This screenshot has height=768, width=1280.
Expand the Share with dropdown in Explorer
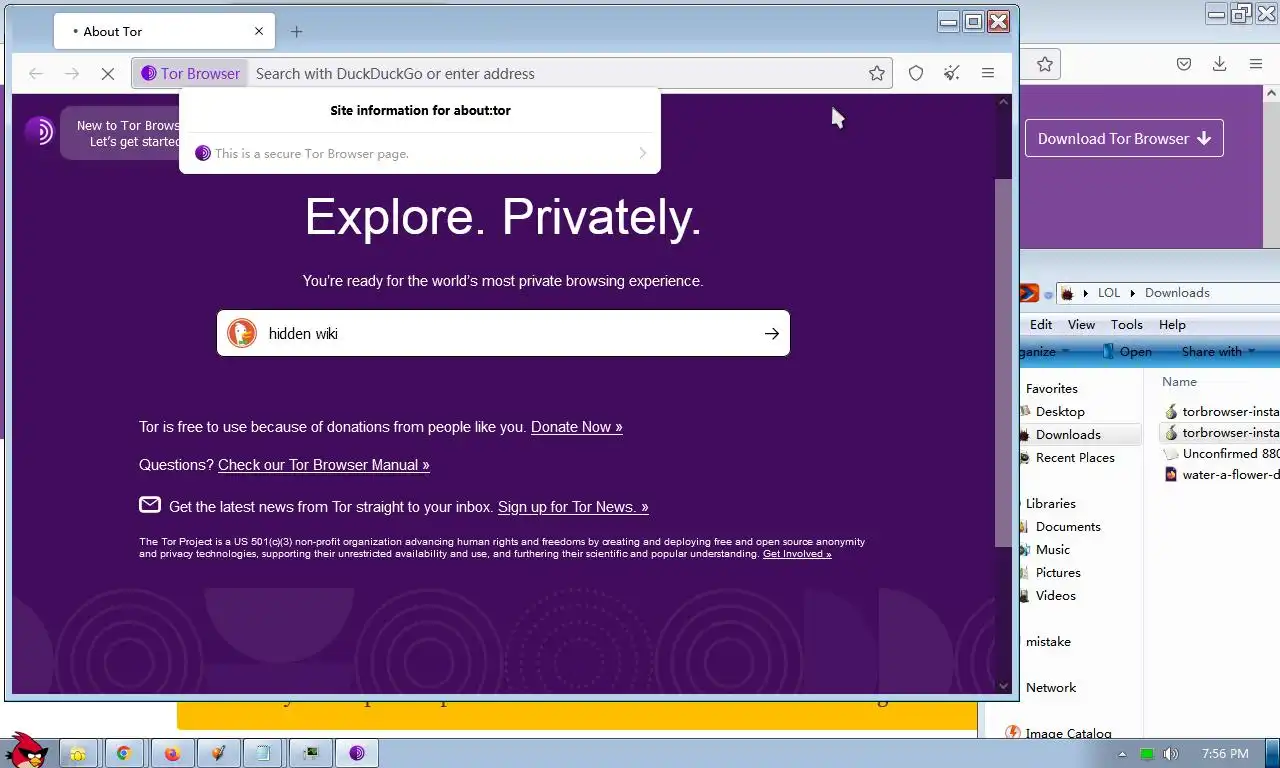[1218, 352]
